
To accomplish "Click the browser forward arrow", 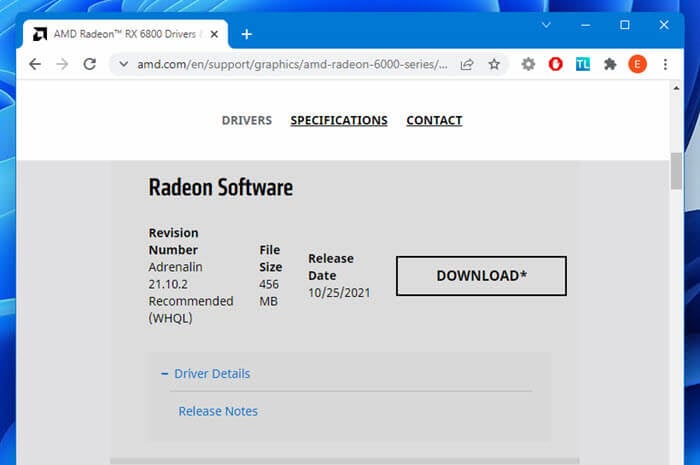I will [62, 64].
